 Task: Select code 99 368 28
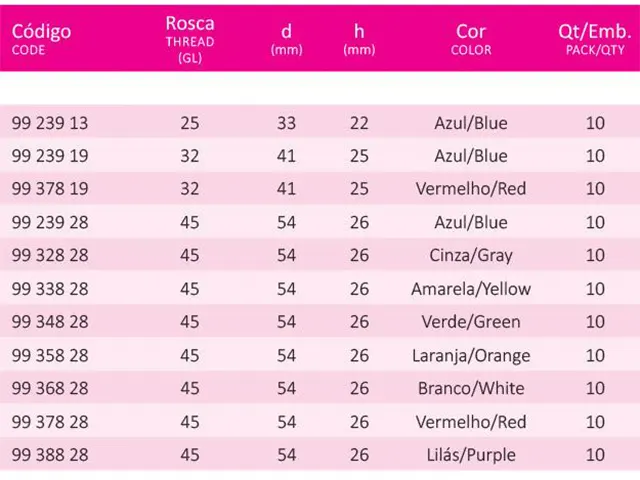point(50,388)
